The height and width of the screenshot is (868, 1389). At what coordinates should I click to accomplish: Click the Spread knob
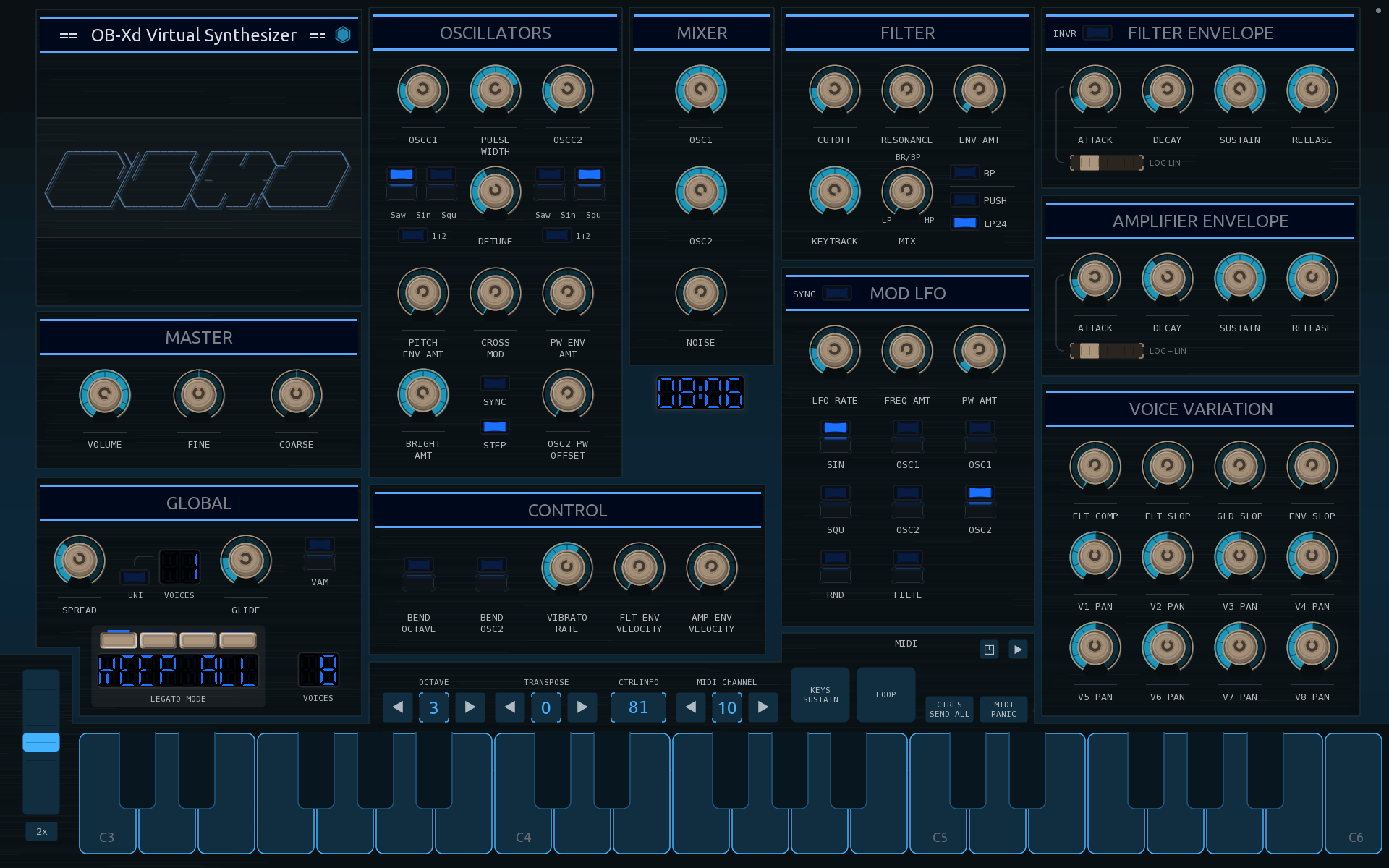point(80,561)
